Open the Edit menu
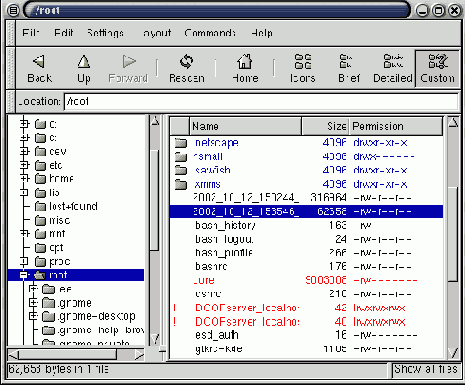Screen dimensions: 465x385 [64, 33]
